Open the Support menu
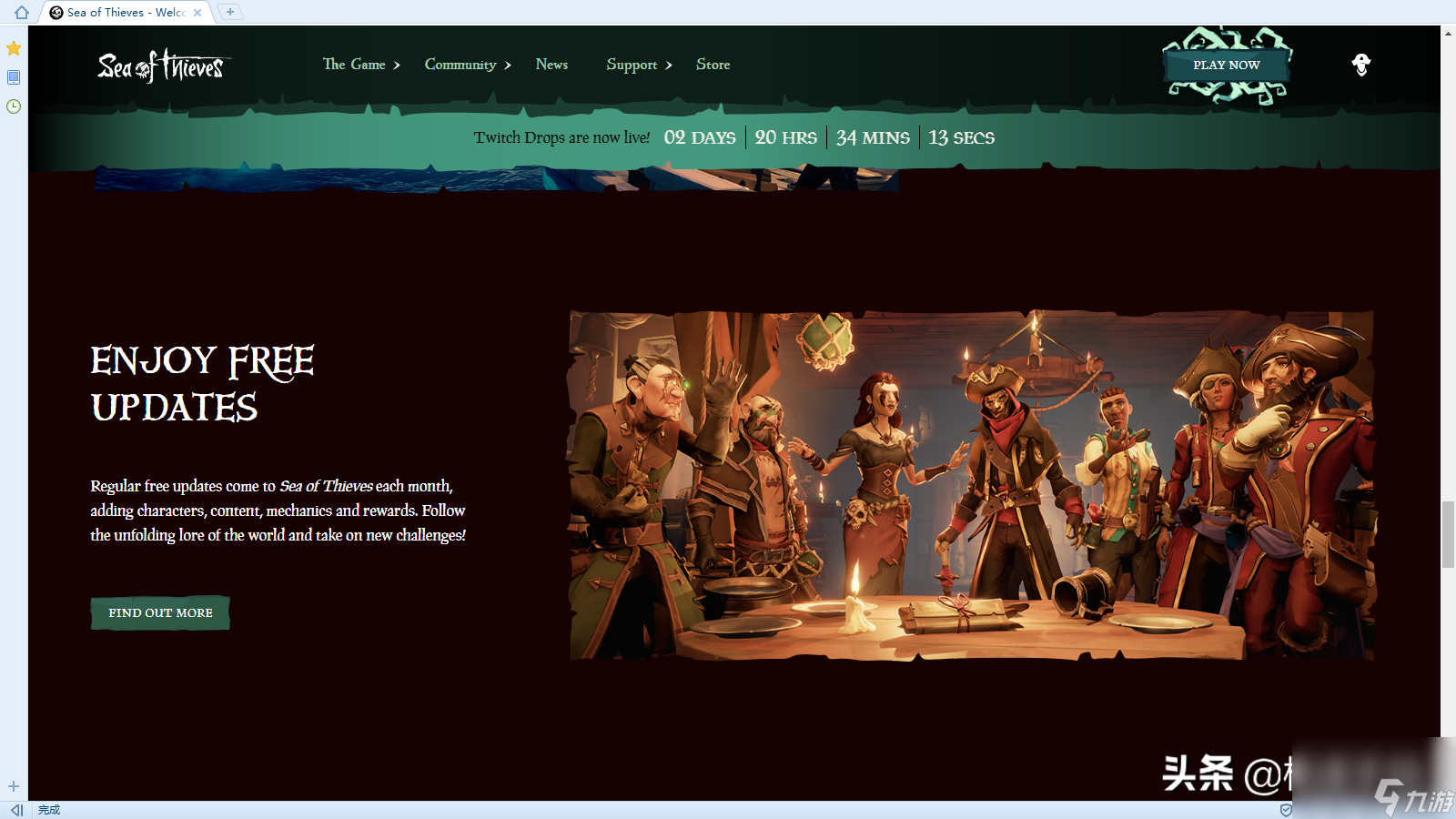 click(x=632, y=65)
